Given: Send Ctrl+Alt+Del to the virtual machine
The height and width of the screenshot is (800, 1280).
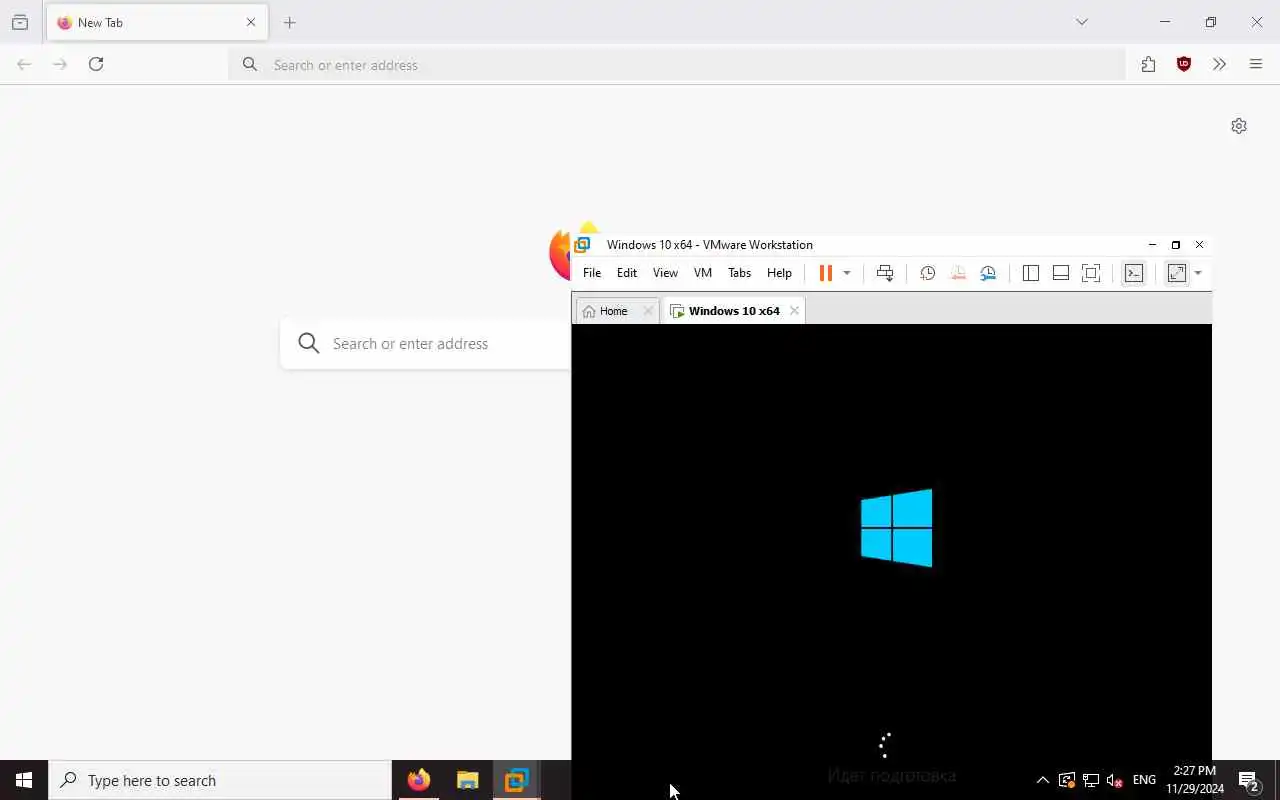Looking at the screenshot, I should pyautogui.click(x=885, y=273).
